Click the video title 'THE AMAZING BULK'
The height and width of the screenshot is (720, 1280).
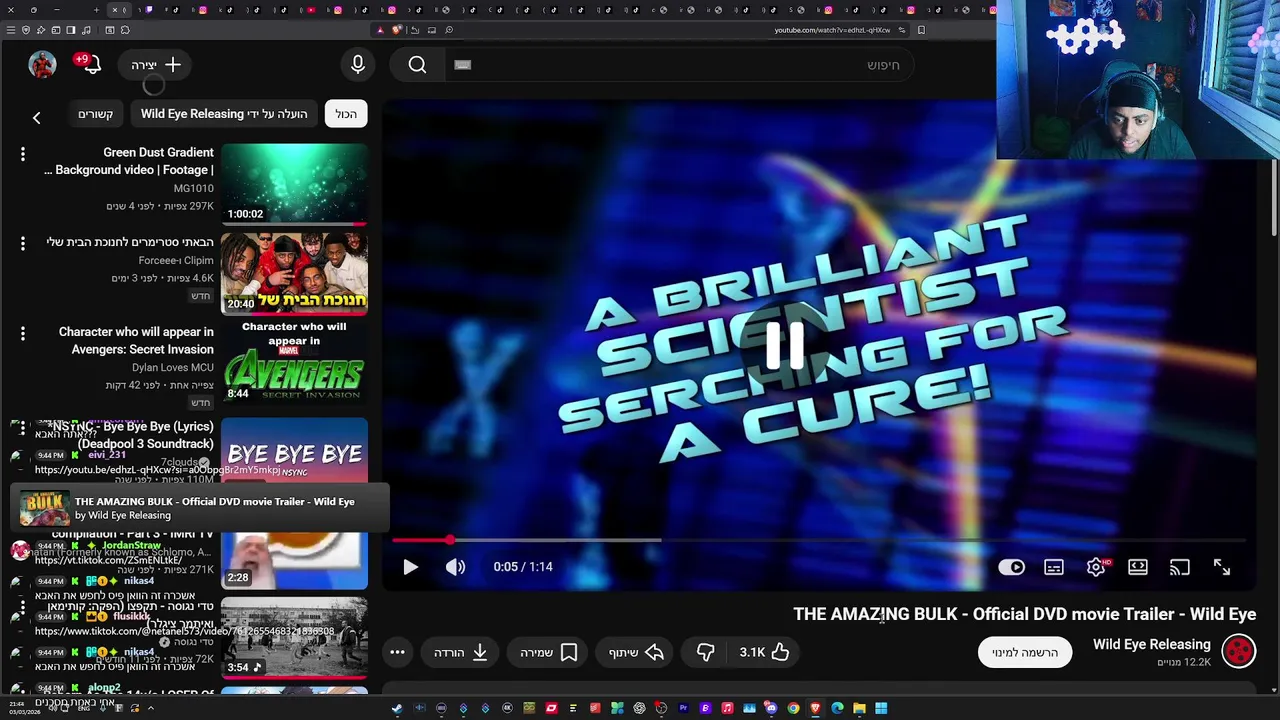point(1025,614)
